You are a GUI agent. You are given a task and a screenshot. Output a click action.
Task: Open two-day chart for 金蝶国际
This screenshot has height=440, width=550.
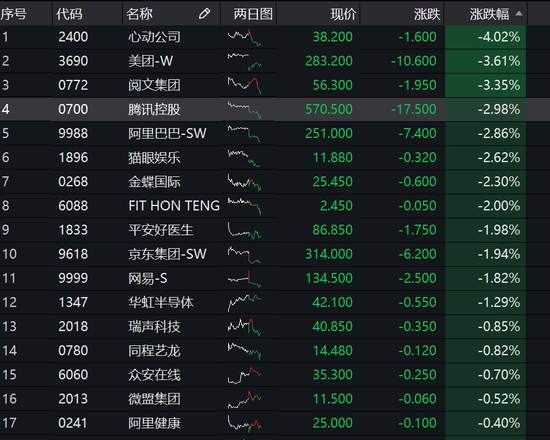[x=244, y=182]
